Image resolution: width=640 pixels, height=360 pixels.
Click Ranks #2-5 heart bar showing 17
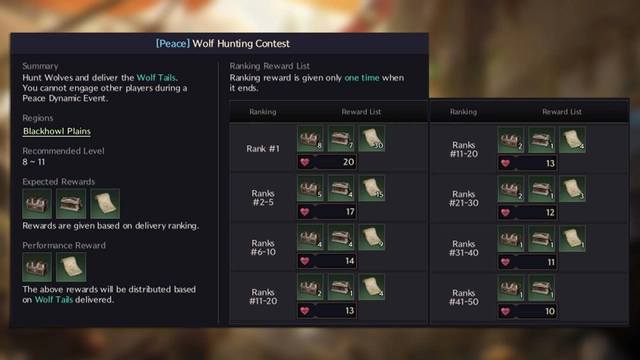point(327,212)
